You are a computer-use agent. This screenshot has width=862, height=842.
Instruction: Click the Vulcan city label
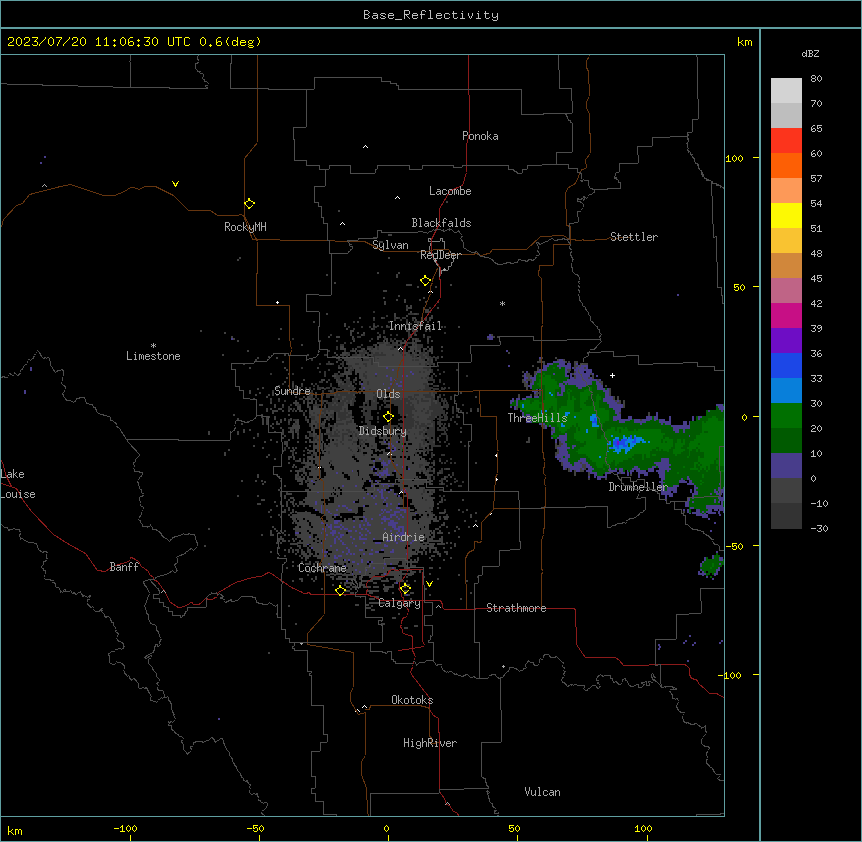pos(543,792)
